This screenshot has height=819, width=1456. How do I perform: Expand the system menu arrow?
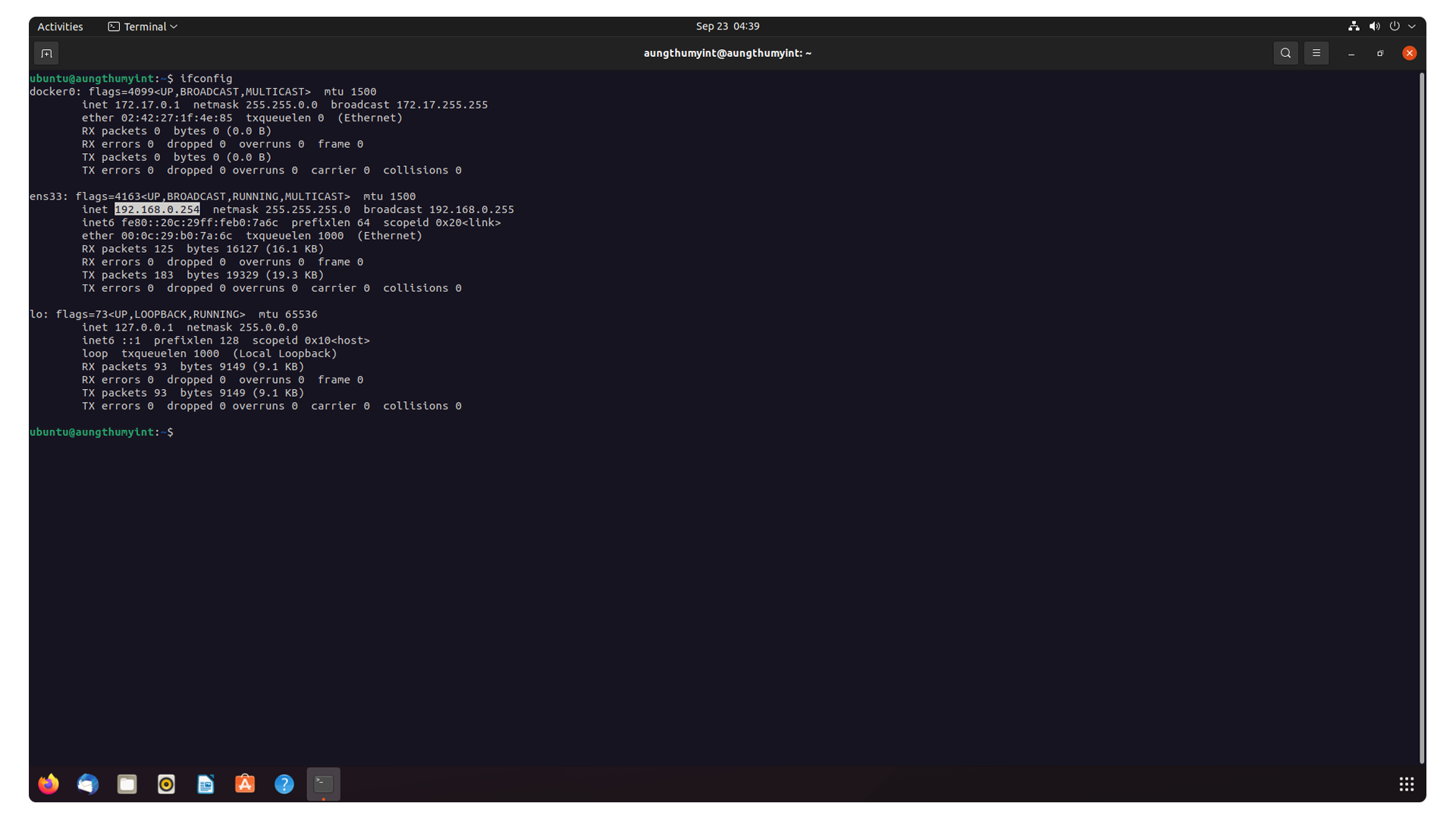coord(1412,27)
